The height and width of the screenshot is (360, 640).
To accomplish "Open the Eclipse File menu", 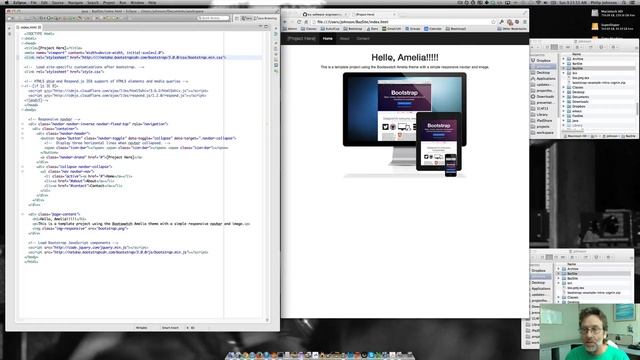I will (33, 2).
